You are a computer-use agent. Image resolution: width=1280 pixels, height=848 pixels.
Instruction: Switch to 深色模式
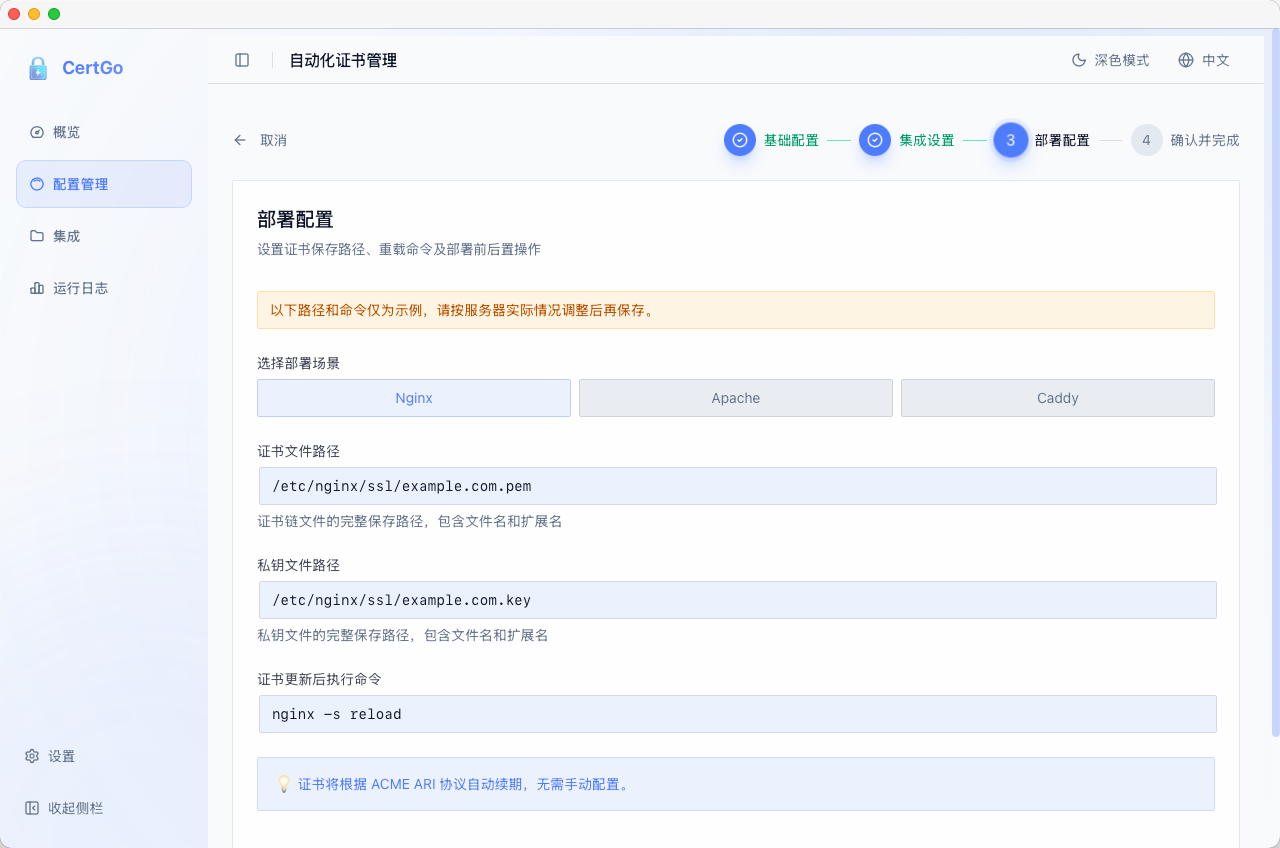coord(1110,60)
